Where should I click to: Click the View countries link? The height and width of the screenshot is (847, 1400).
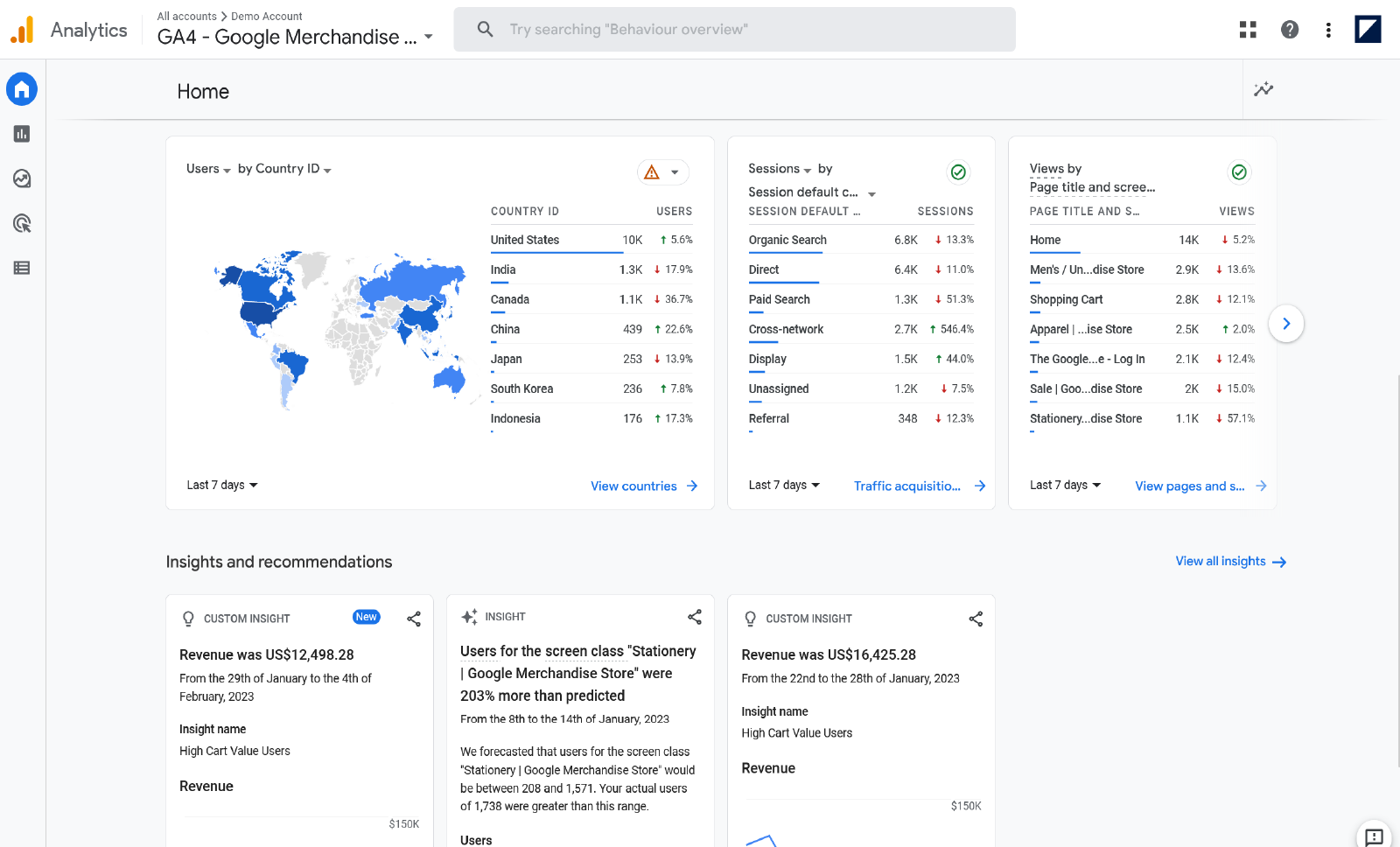coord(643,486)
